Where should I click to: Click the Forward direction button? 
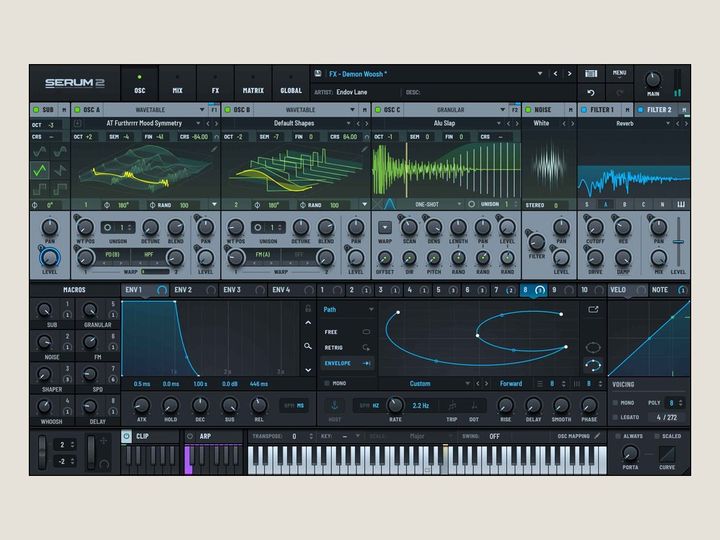pos(511,383)
